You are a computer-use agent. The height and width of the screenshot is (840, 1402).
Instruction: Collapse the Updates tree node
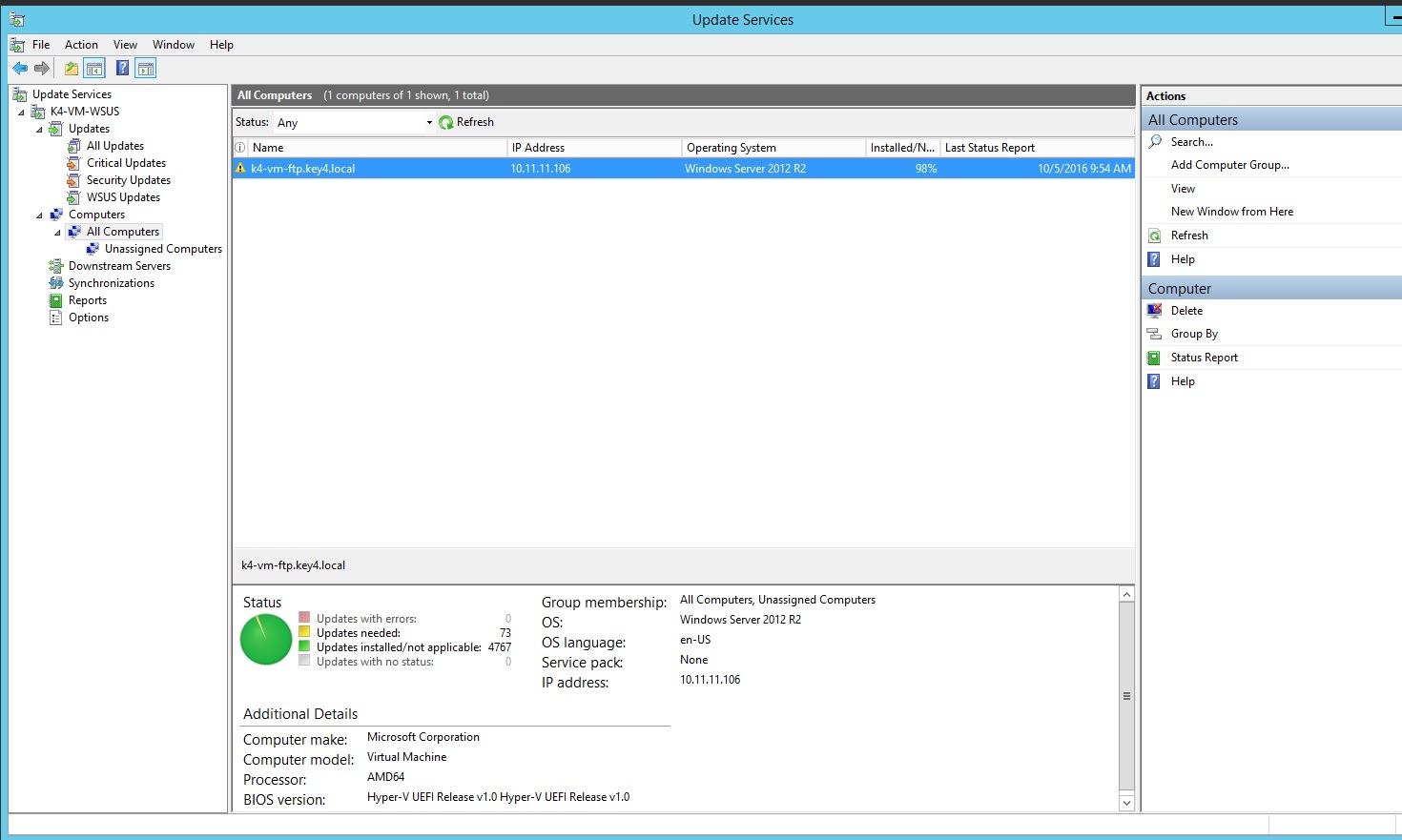40,130
